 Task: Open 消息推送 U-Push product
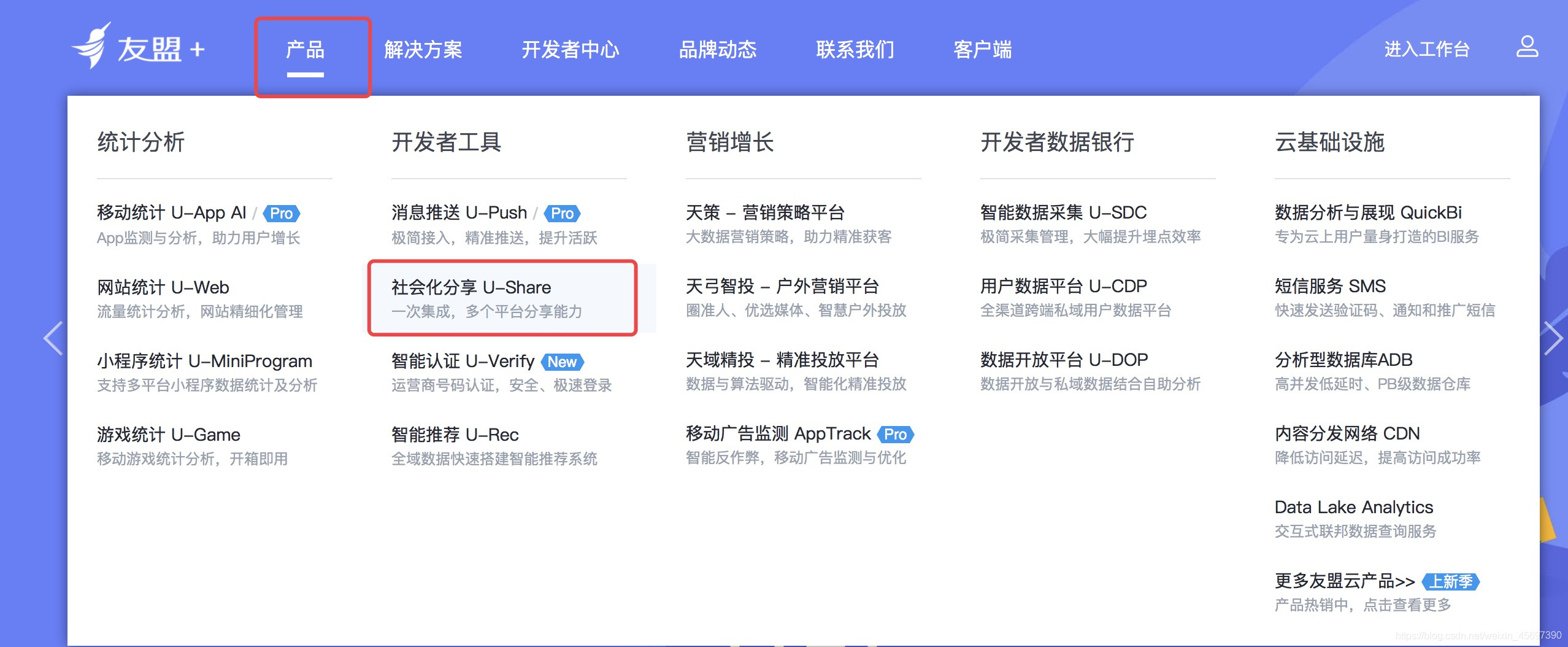click(x=459, y=212)
